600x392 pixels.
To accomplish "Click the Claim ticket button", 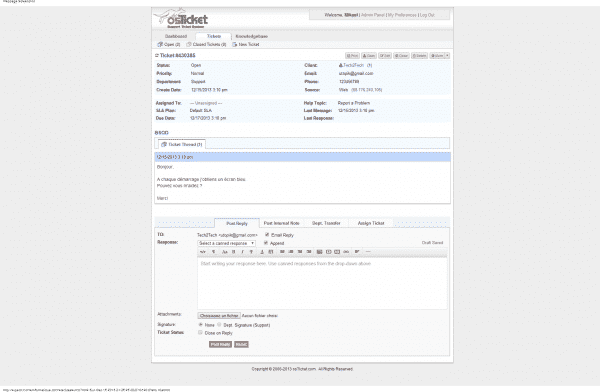I will coord(369,56).
